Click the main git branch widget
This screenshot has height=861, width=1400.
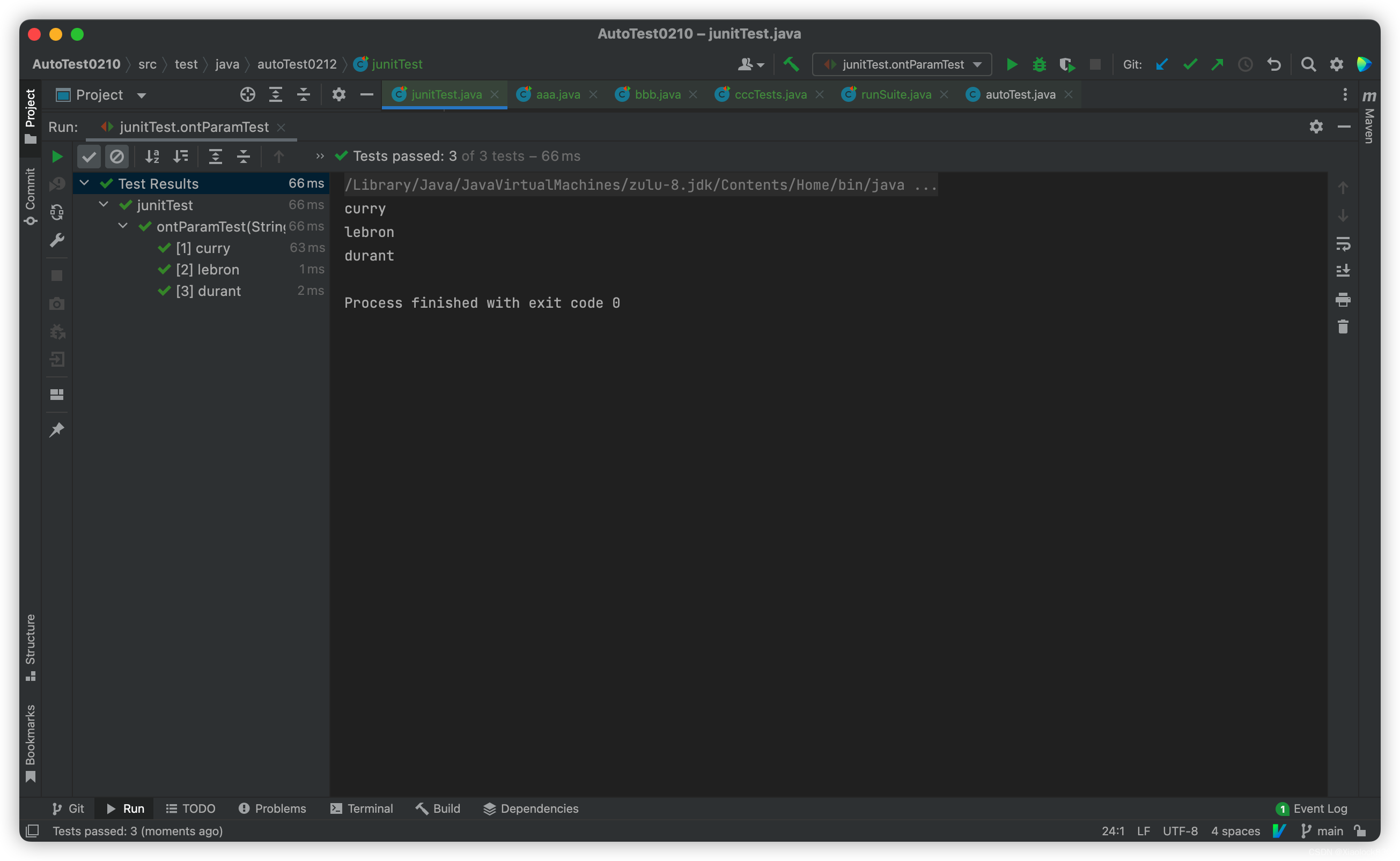point(1322,831)
